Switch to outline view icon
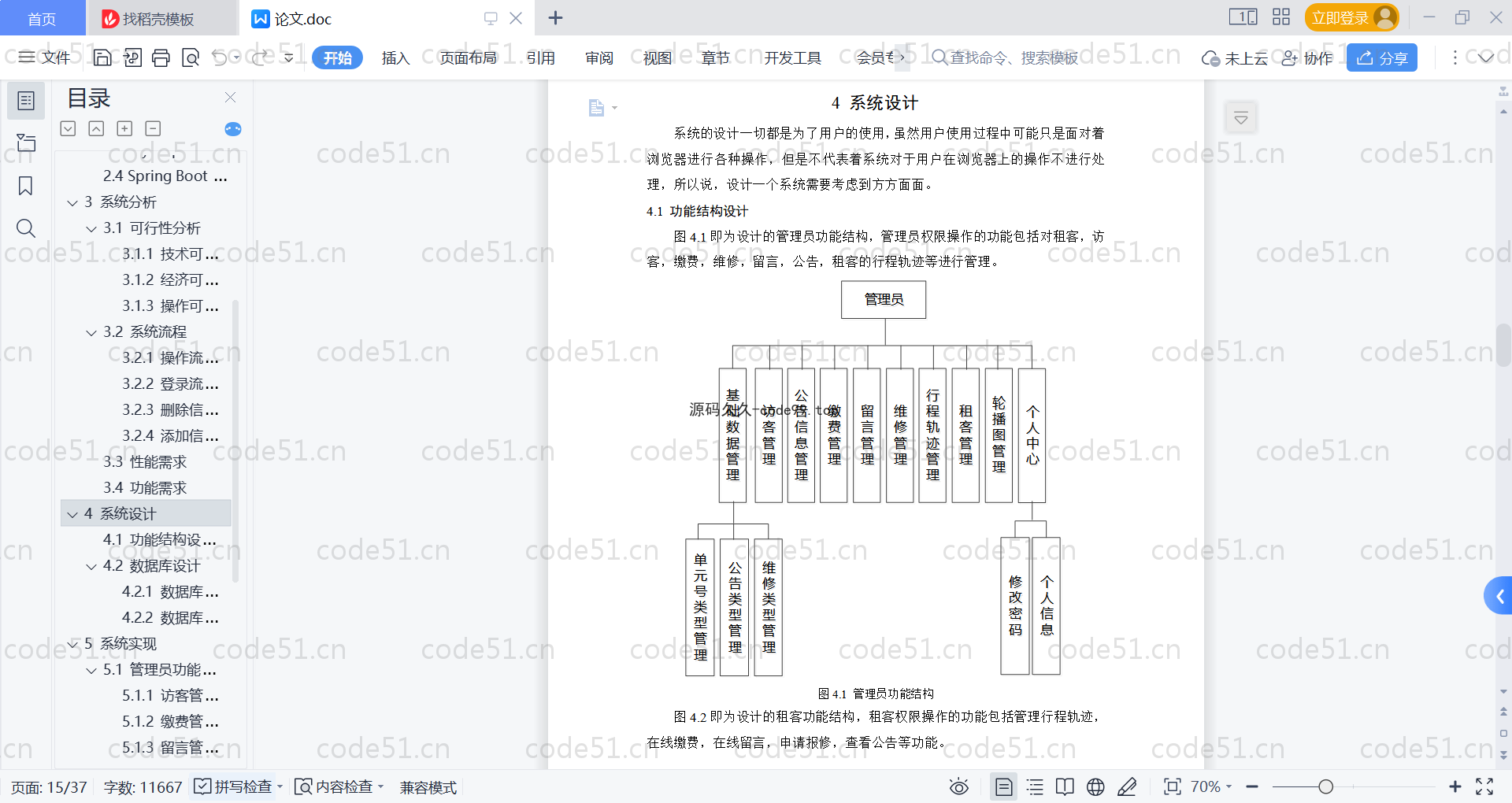 click(1035, 786)
